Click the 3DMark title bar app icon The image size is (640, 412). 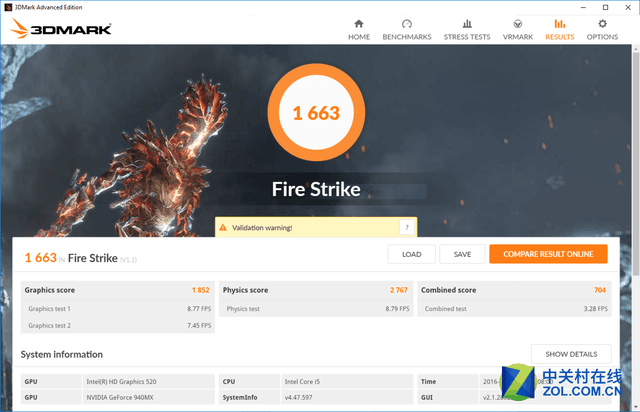(x=8, y=7)
